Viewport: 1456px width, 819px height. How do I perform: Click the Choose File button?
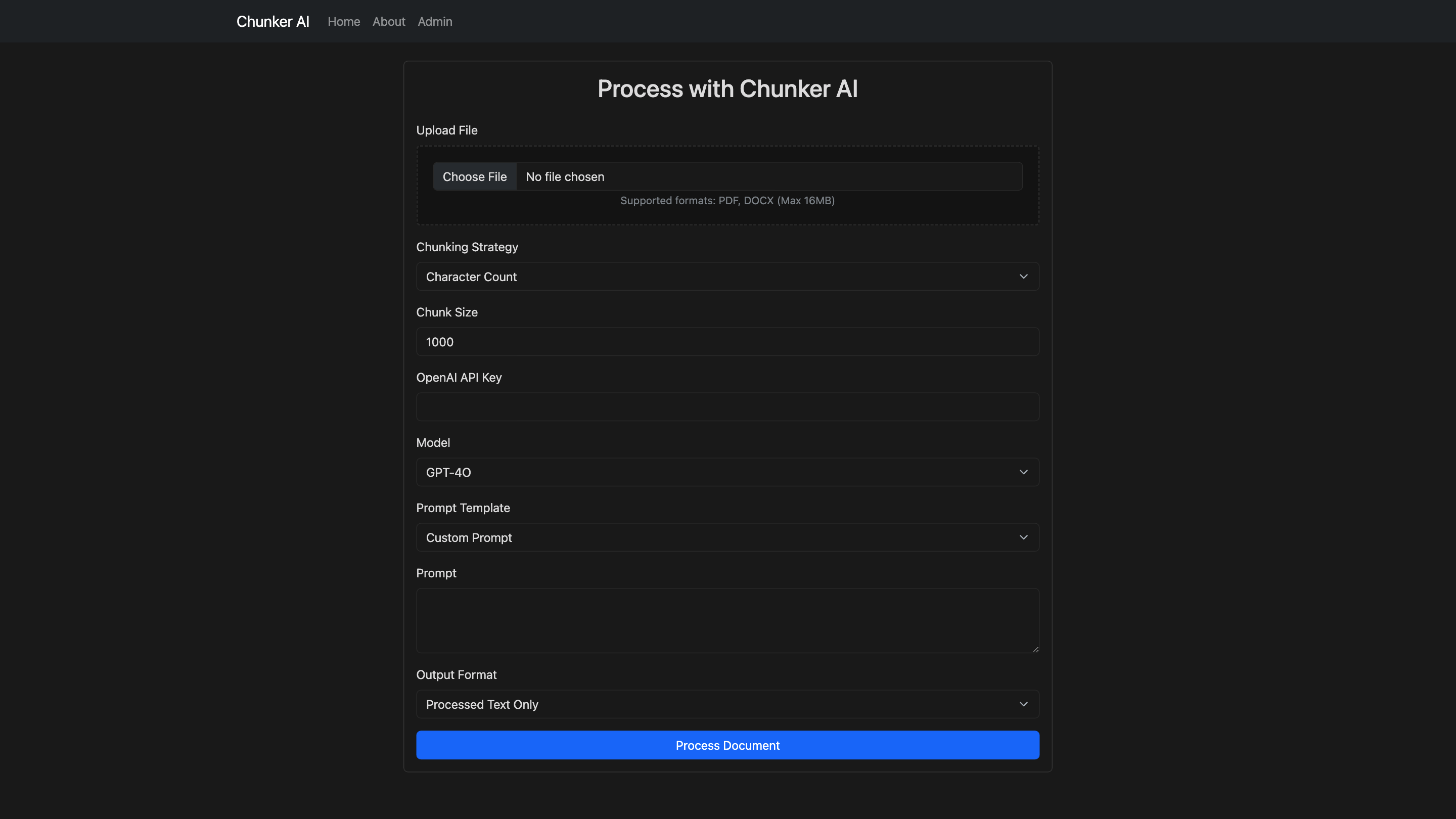474,176
